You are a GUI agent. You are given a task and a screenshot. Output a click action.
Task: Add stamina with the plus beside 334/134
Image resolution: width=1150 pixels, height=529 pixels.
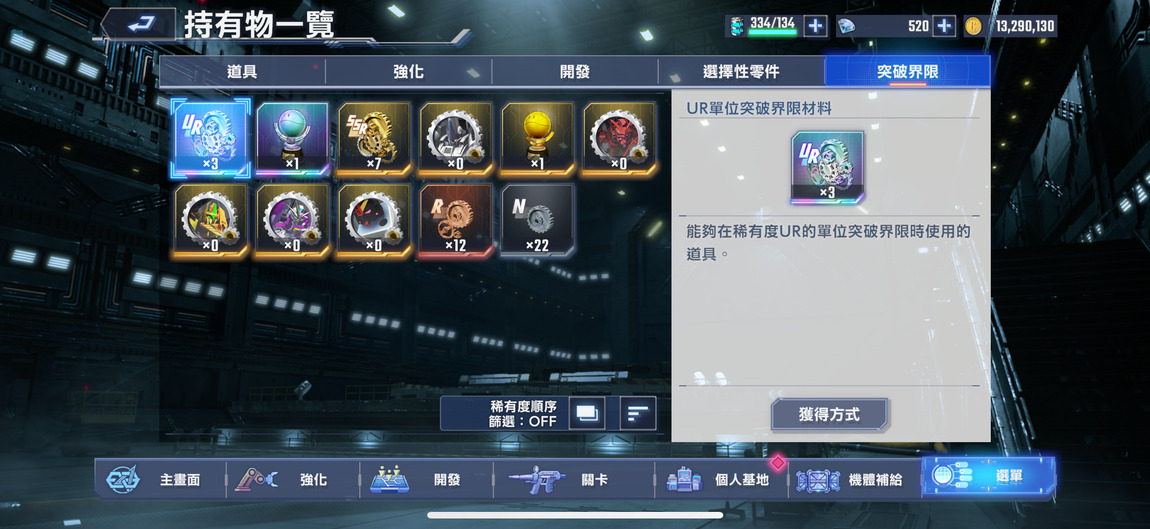point(815,26)
